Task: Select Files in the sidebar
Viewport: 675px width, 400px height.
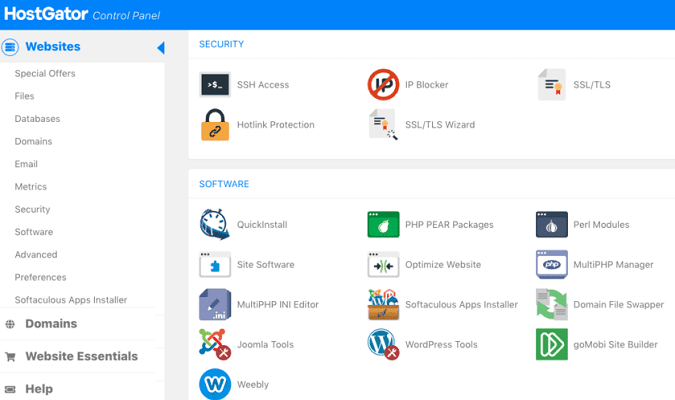Action: (x=24, y=96)
